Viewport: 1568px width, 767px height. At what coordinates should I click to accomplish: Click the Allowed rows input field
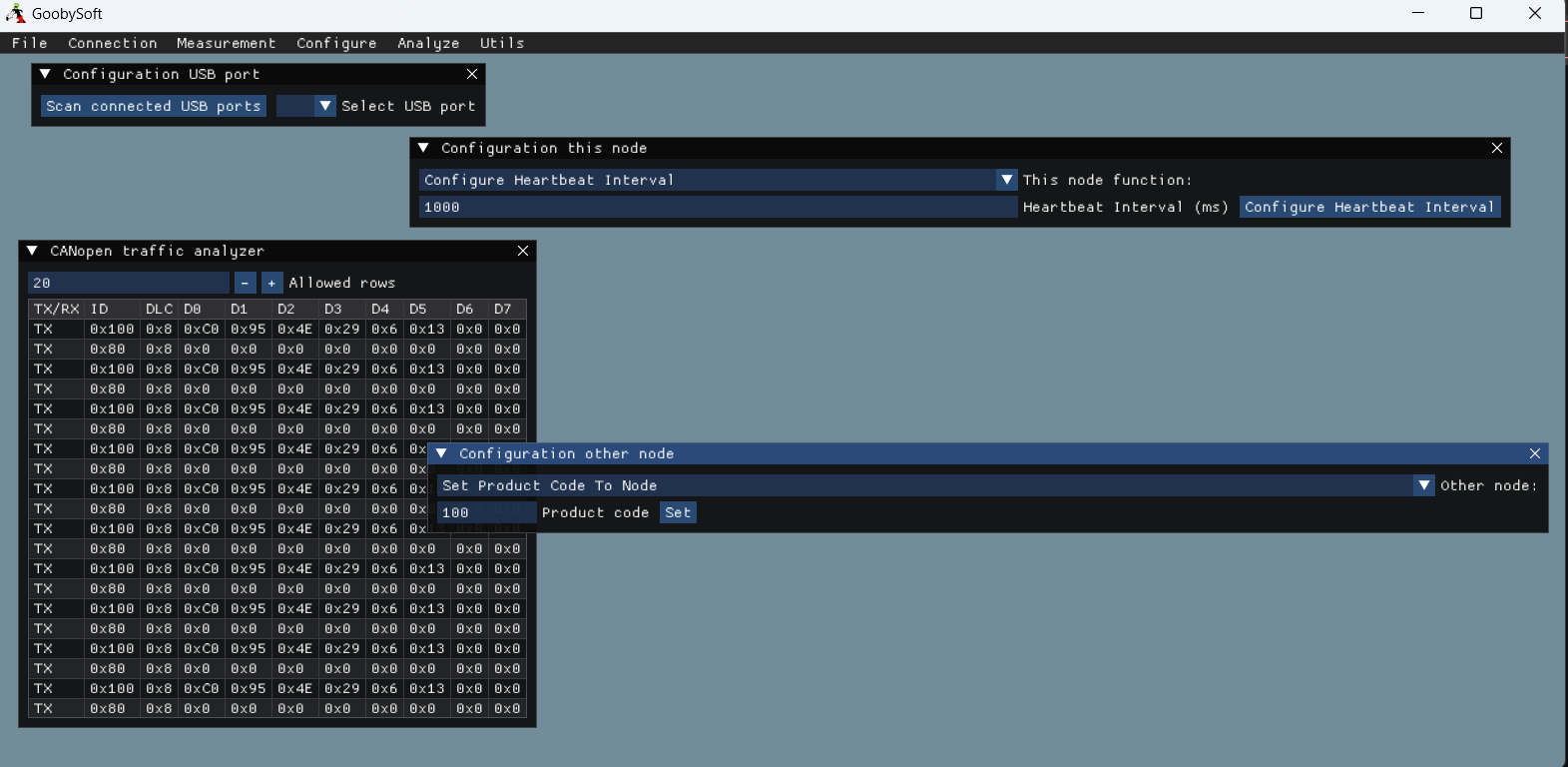(129, 283)
